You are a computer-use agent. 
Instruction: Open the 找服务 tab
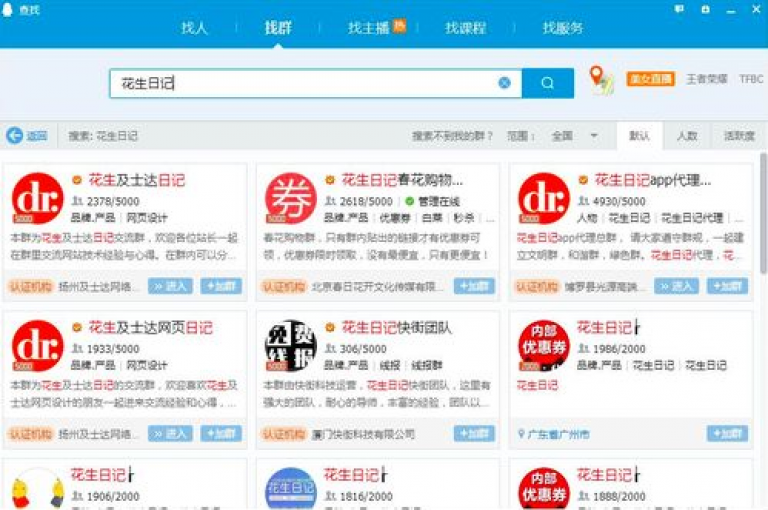[563, 27]
